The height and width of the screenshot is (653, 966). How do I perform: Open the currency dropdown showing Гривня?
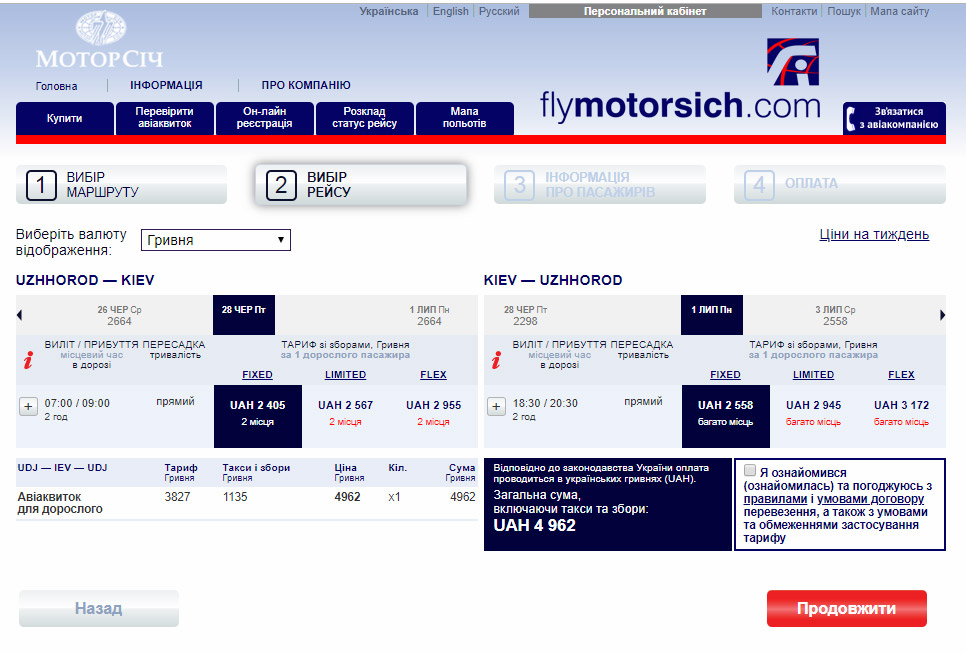(216, 240)
